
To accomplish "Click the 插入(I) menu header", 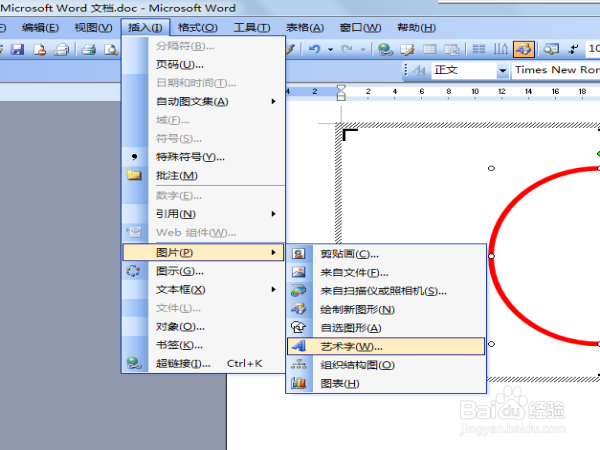I will tap(145, 28).
